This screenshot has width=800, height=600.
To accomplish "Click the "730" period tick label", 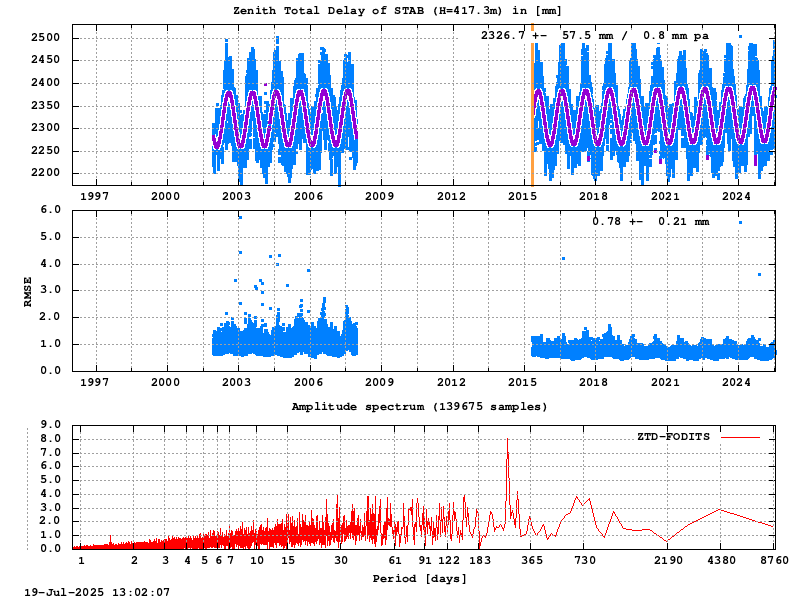I will [585, 561].
